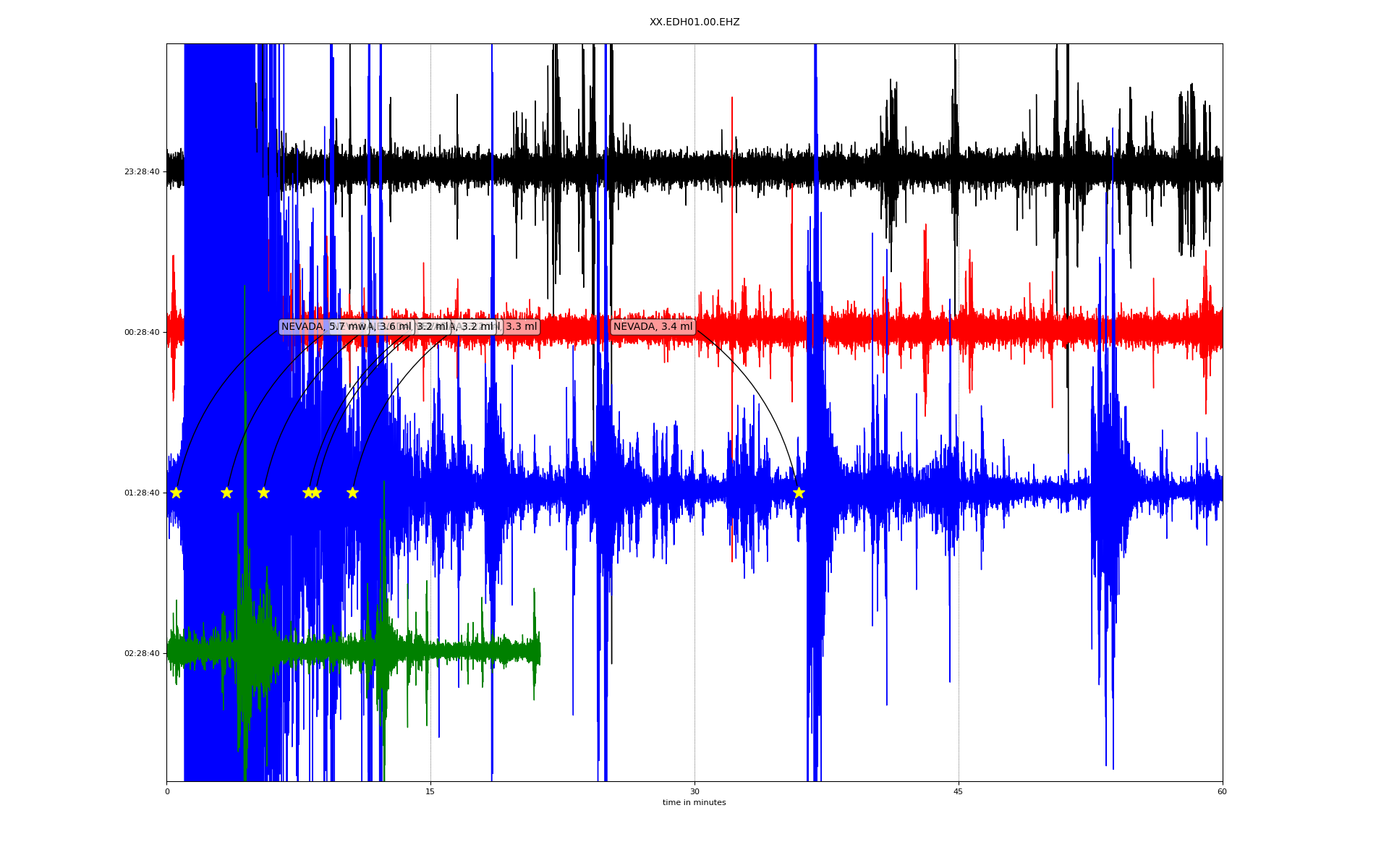1389x868 pixels.
Task: Click the 60 minute x-axis tick label
Action: [x=1222, y=791]
